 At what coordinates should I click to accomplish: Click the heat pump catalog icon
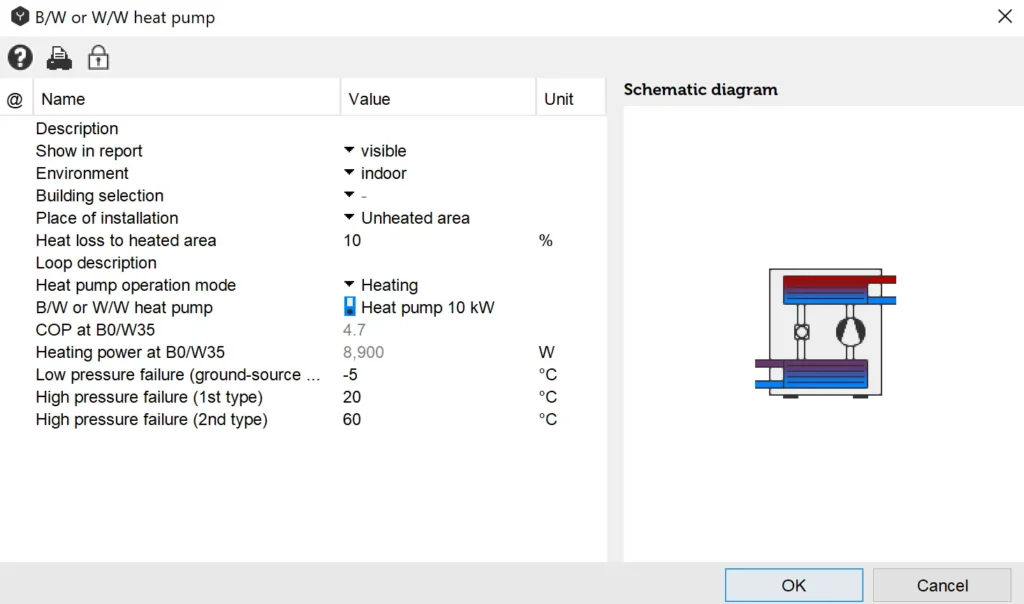pyautogui.click(x=350, y=307)
